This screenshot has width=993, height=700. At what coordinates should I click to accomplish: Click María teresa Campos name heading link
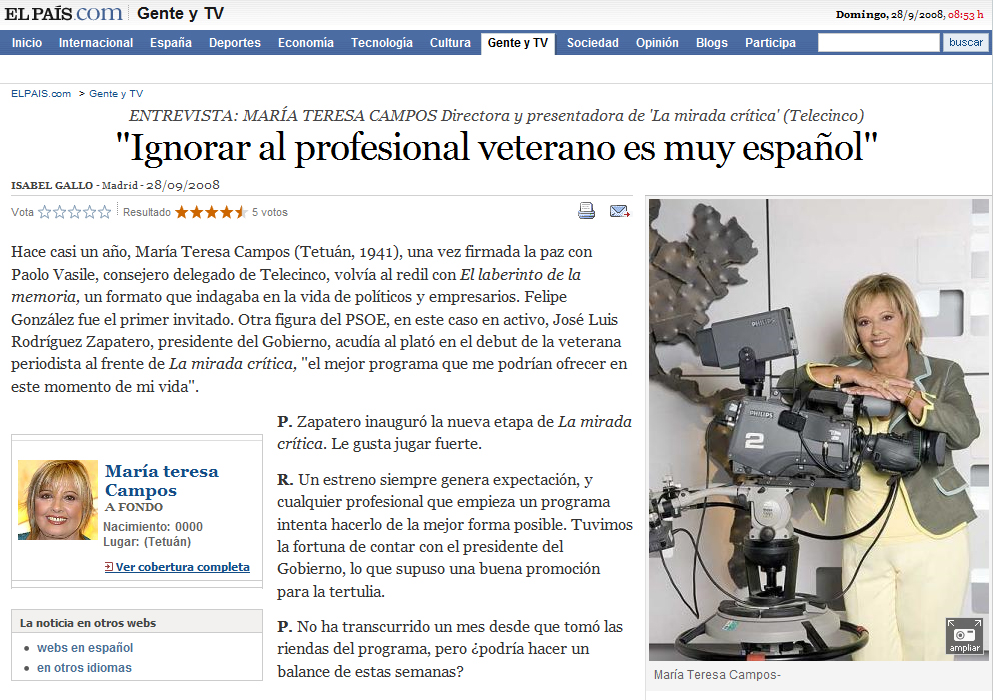162,481
